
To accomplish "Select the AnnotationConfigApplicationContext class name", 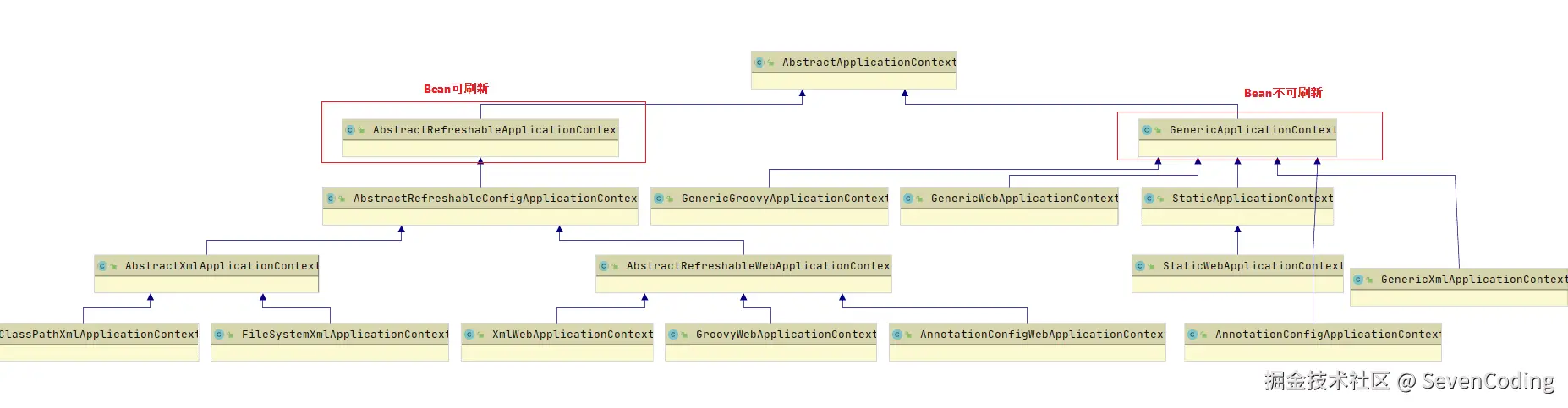I will [x=1329, y=335].
